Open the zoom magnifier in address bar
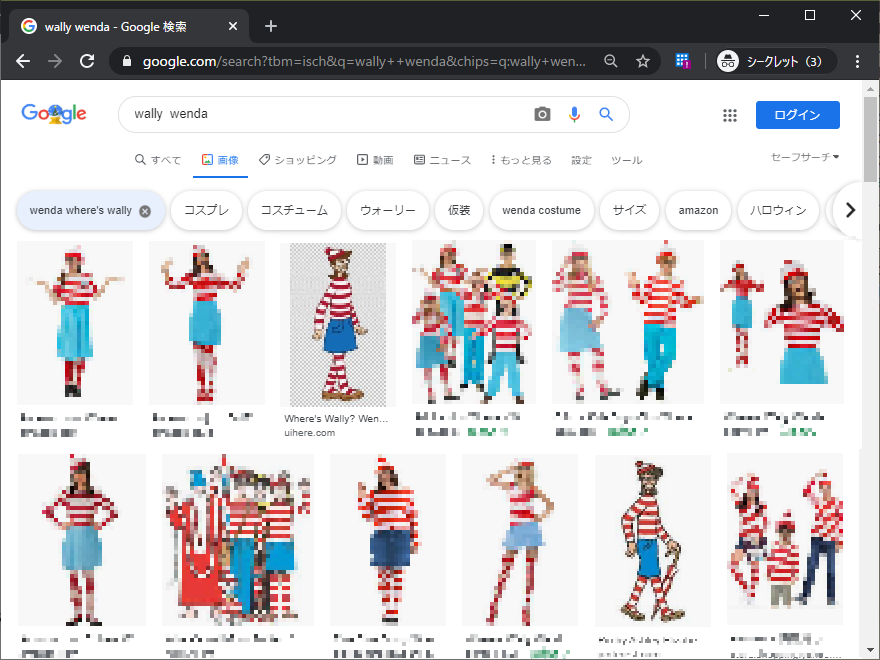The height and width of the screenshot is (660, 880). point(611,61)
